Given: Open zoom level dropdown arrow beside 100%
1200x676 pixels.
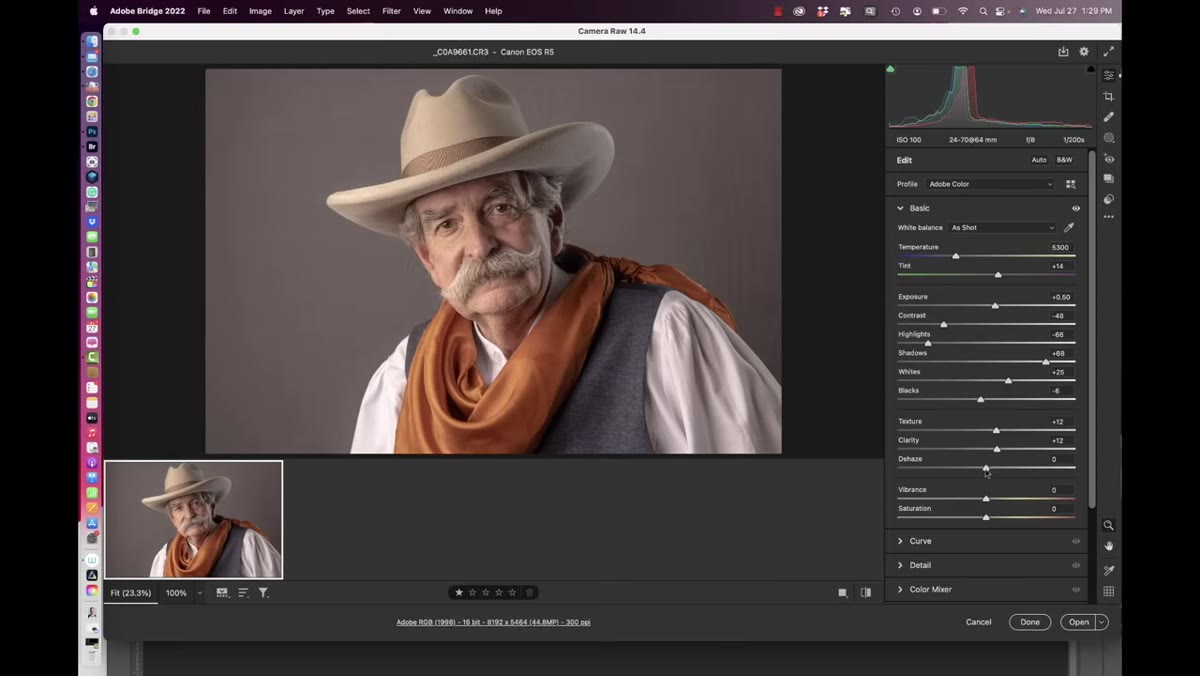Looking at the screenshot, I should [200, 593].
